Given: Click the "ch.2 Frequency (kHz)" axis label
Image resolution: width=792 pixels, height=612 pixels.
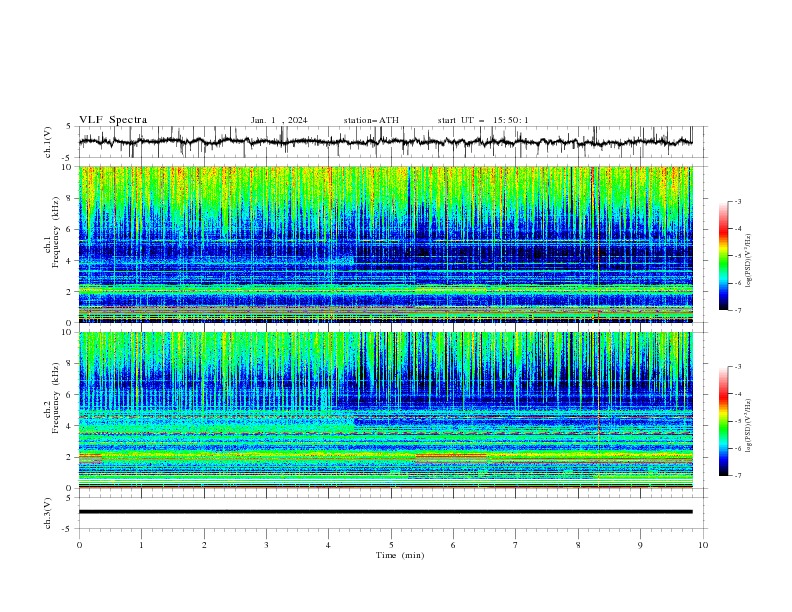Looking at the screenshot, I should (52, 397).
